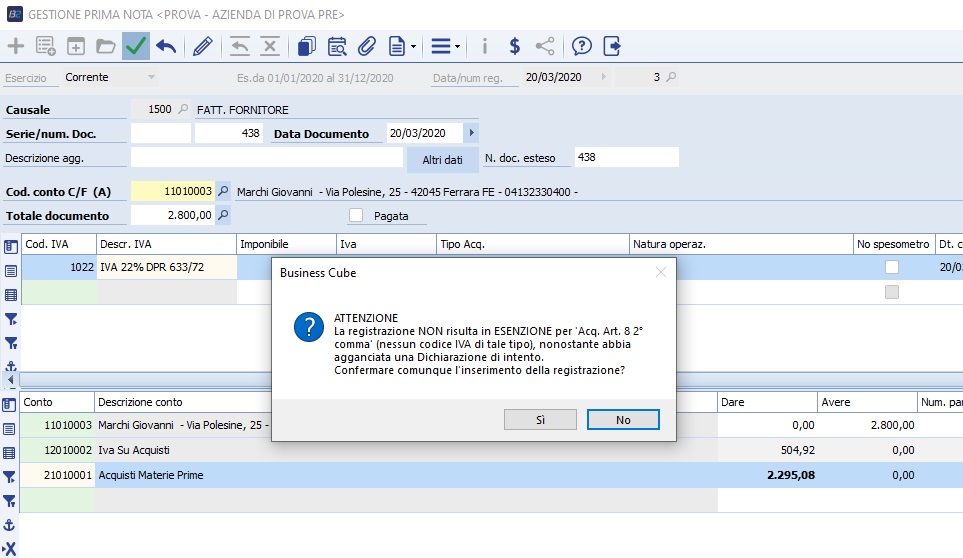Viewport: 963px width, 558px height.
Task: Open the document icon dropdown arrow
Action: 413,47
